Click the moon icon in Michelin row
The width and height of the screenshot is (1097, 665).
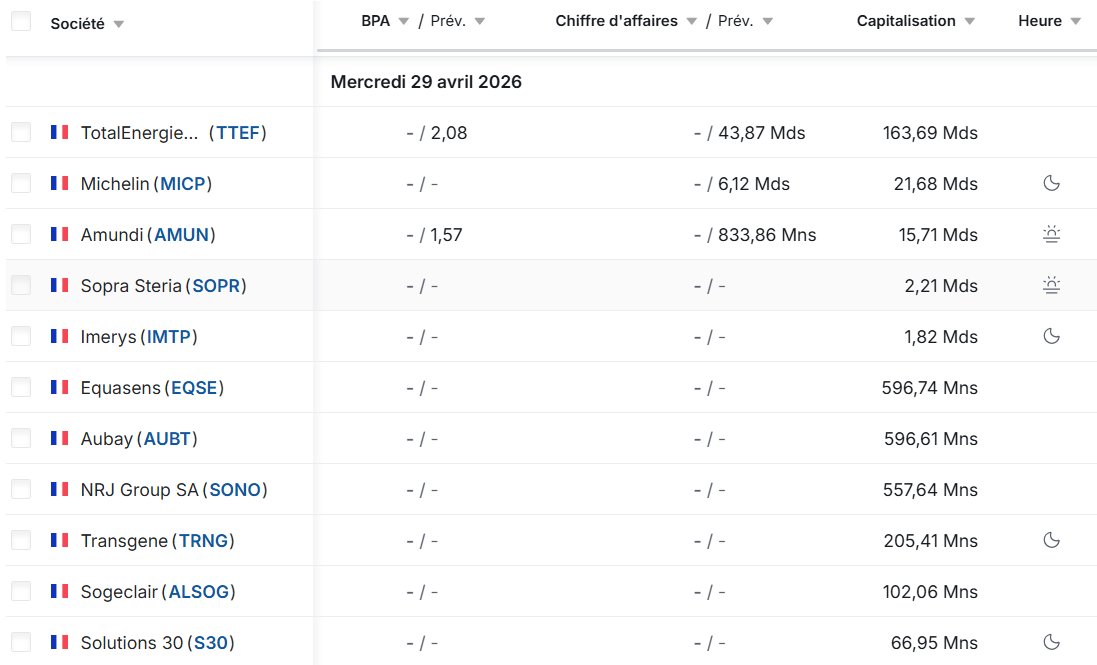1052,183
